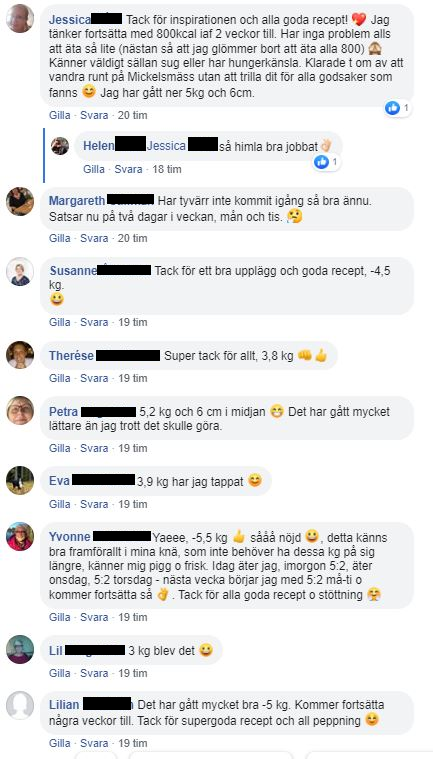The width and height of the screenshot is (433, 759).
Task: Click Lilian's default avatar
Action: [20, 705]
